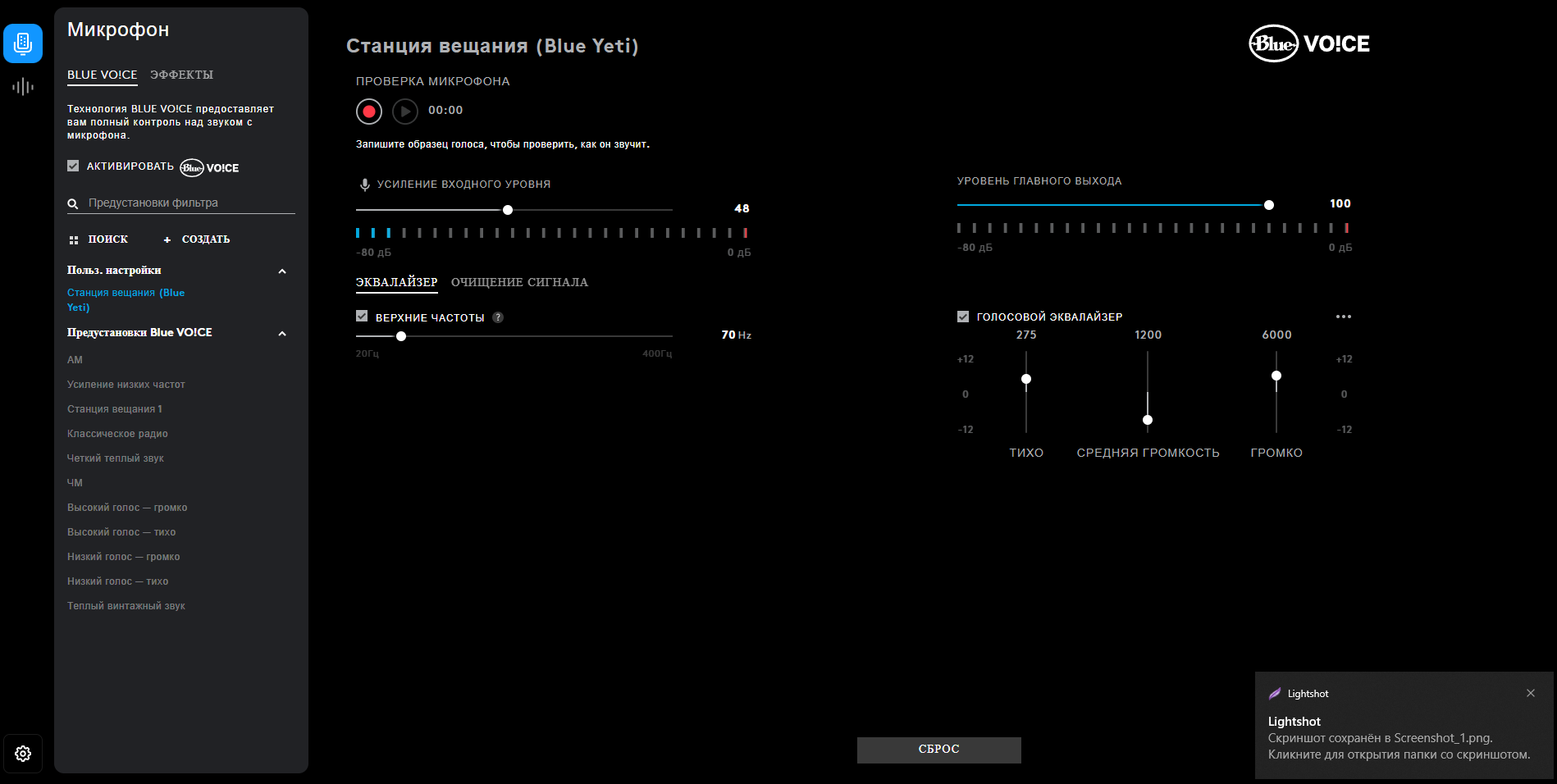The width and height of the screenshot is (1557, 784).
Task: Open the high-pass help question mark
Action: point(498,317)
